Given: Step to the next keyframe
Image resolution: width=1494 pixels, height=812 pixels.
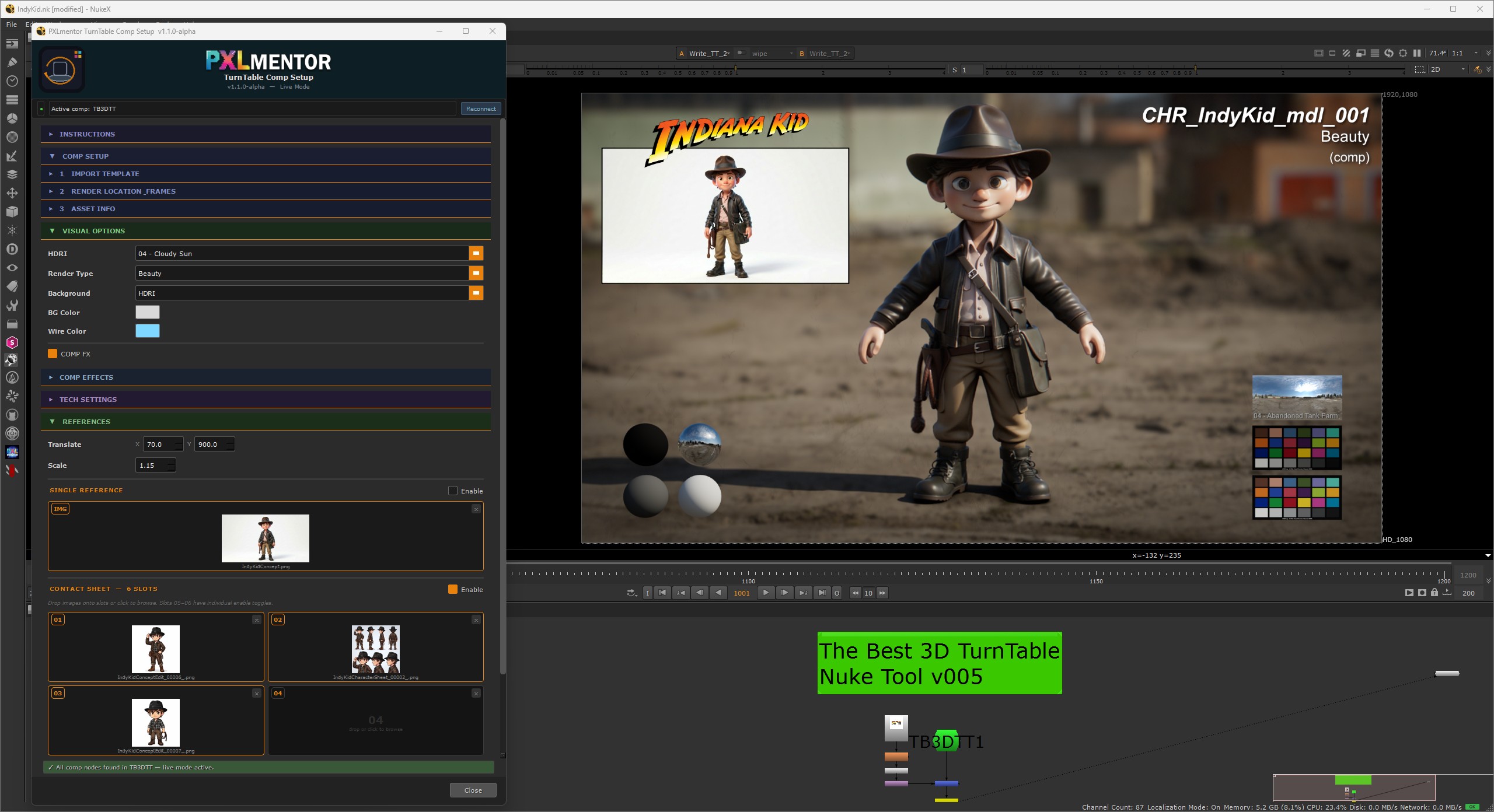Looking at the screenshot, I should (x=803, y=593).
